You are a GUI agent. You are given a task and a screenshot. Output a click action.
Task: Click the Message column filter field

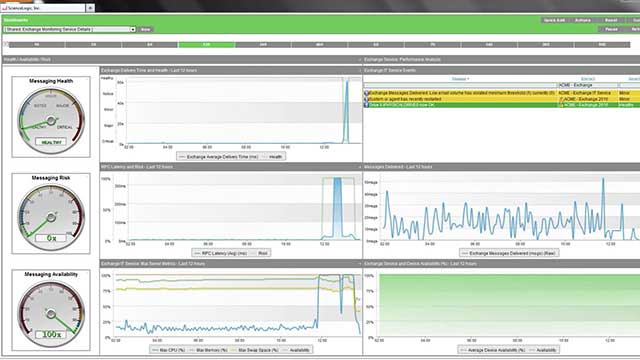[460, 85]
